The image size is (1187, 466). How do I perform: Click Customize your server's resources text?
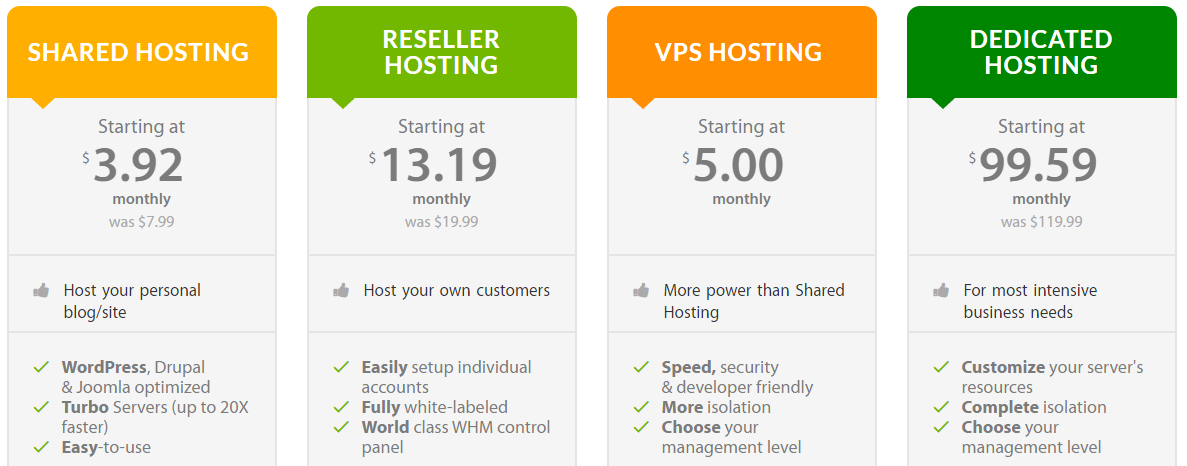(x=1052, y=377)
